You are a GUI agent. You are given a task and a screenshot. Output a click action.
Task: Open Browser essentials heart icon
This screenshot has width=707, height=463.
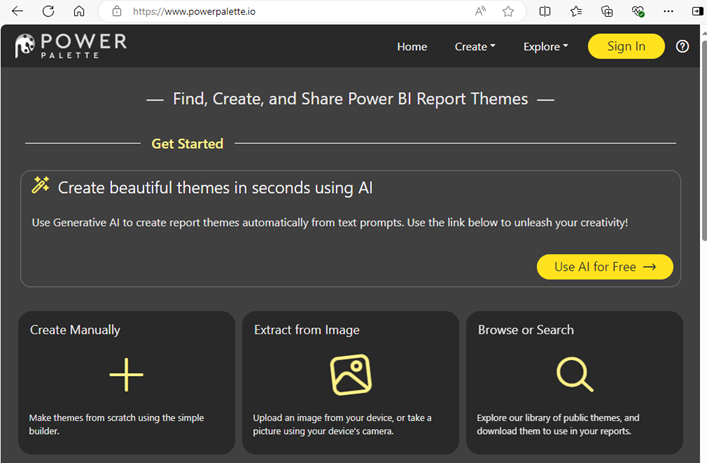pos(638,11)
